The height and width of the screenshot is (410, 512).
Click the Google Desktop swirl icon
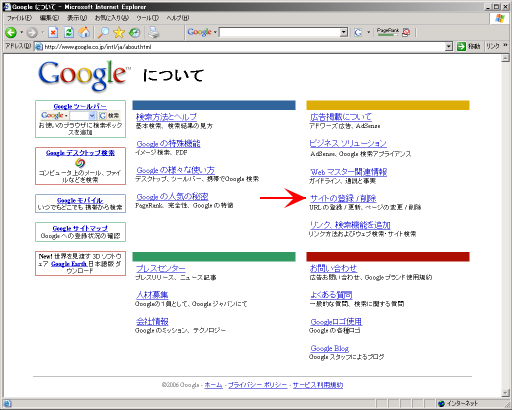tap(80, 163)
